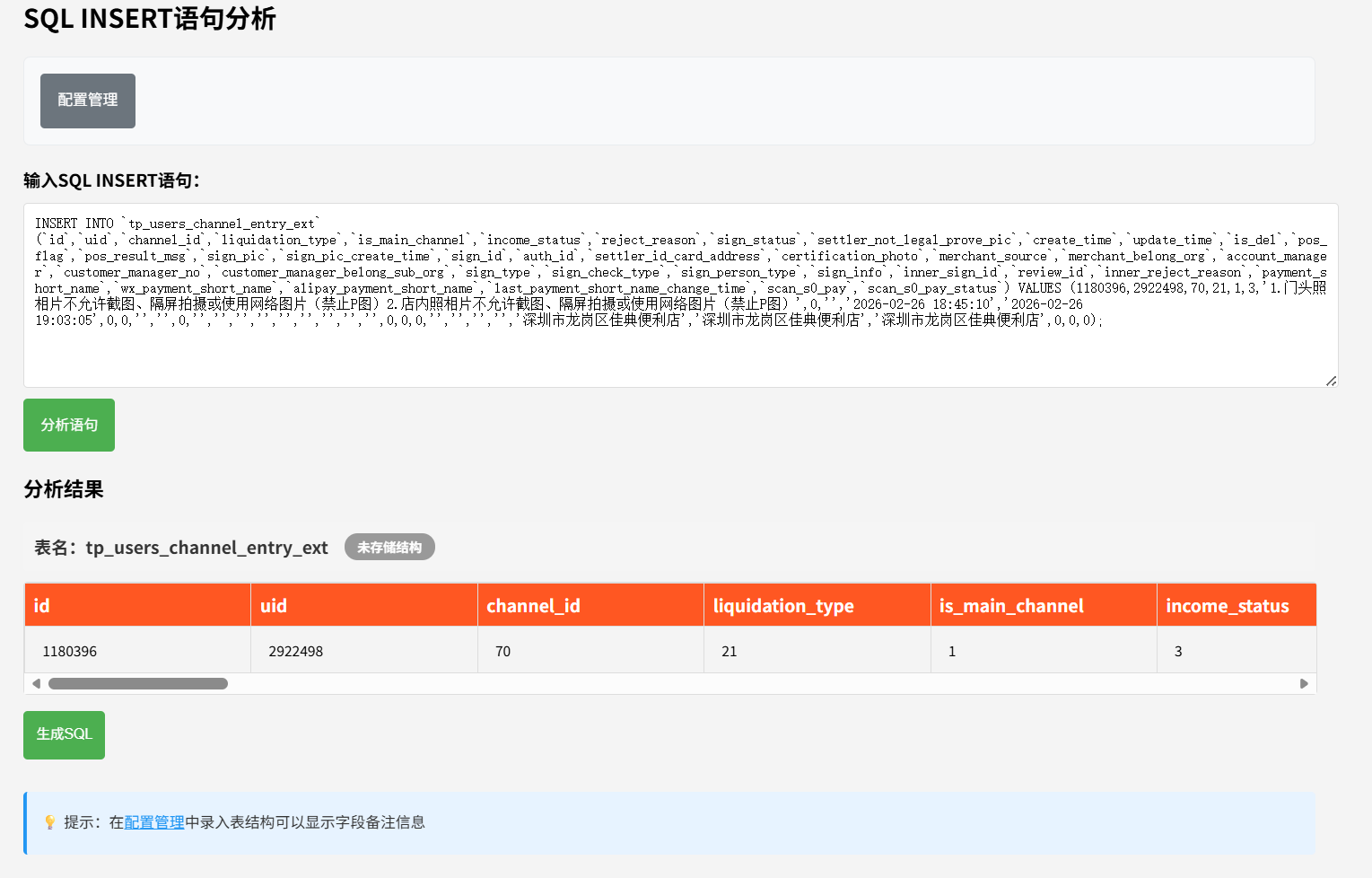Click the income_status column header
1372x878 pixels.
1235,606
